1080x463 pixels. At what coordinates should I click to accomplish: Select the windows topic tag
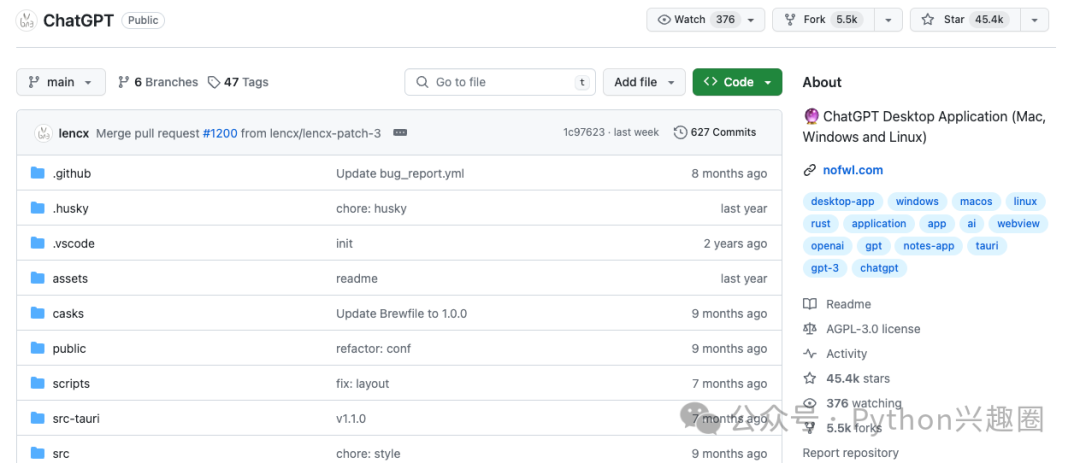point(917,201)
